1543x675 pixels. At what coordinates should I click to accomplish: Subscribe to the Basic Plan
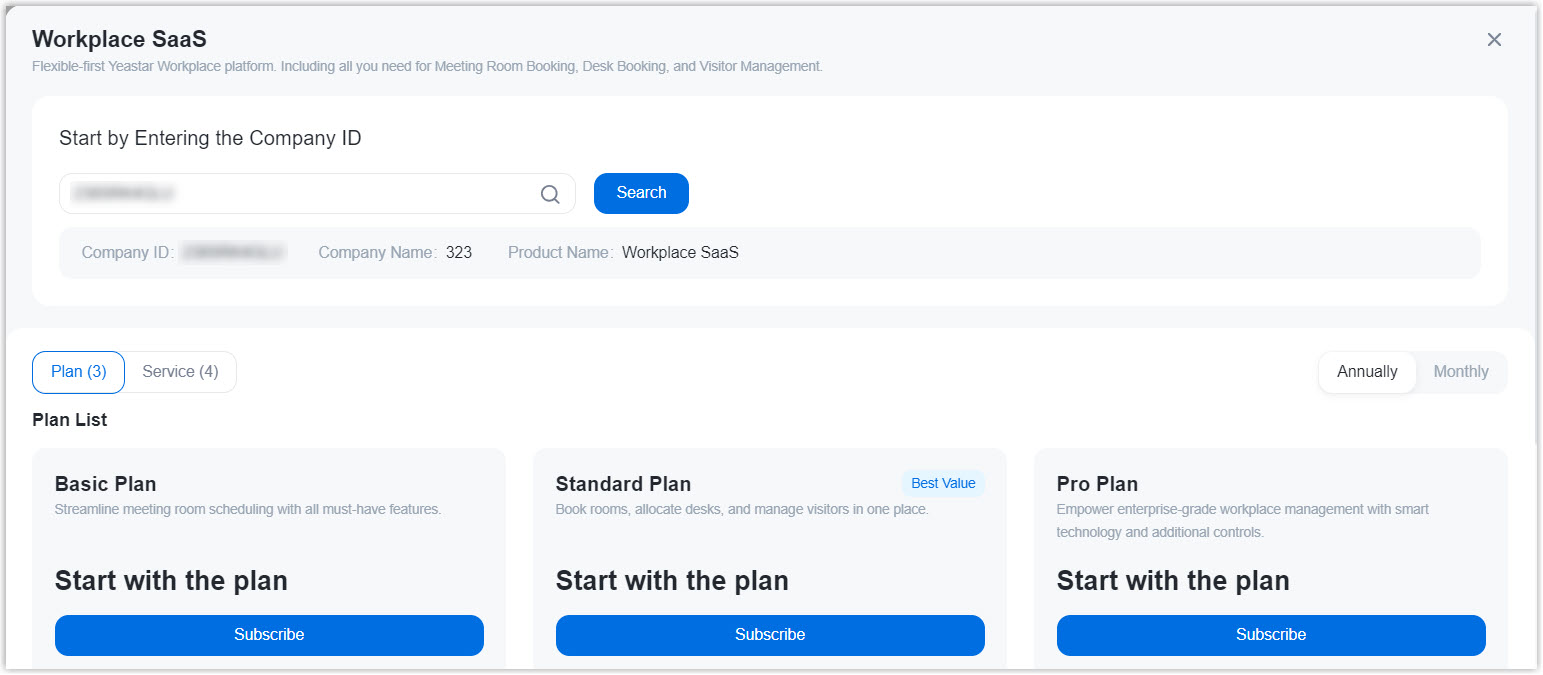[x=269, y=635]
